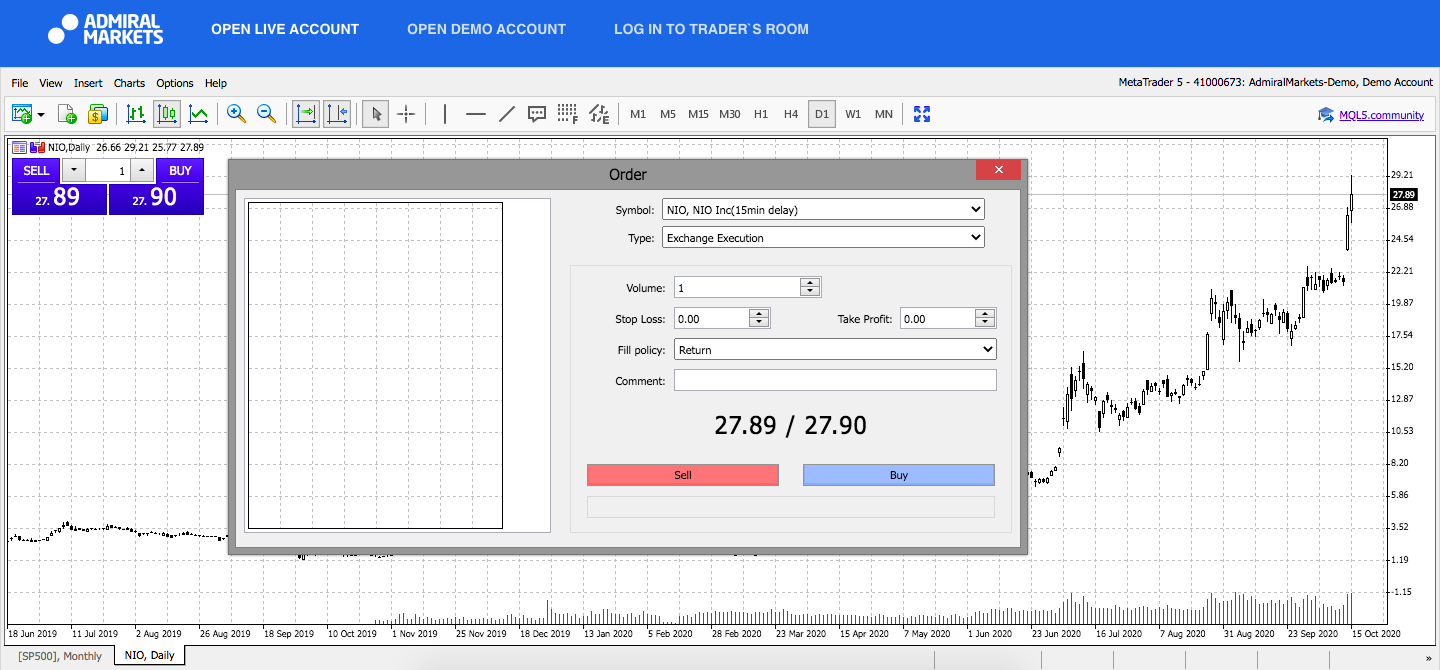Expand the new chart dropdown arrow
1440x670 pixels.
pyautogui.click(x=41, y=115)
